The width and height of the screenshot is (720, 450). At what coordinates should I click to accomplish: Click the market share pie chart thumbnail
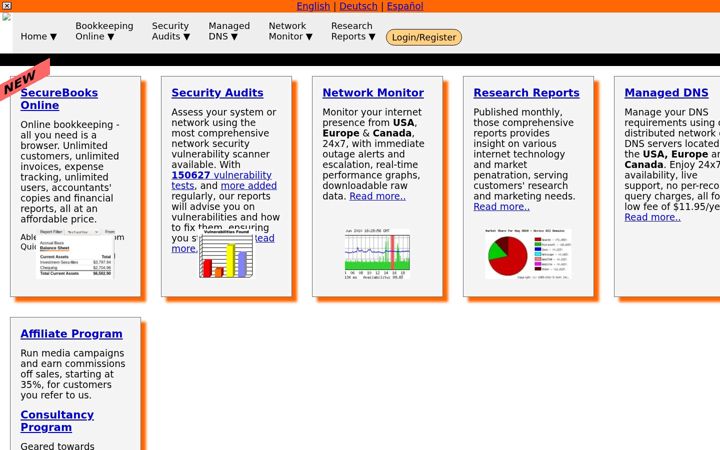528,254
